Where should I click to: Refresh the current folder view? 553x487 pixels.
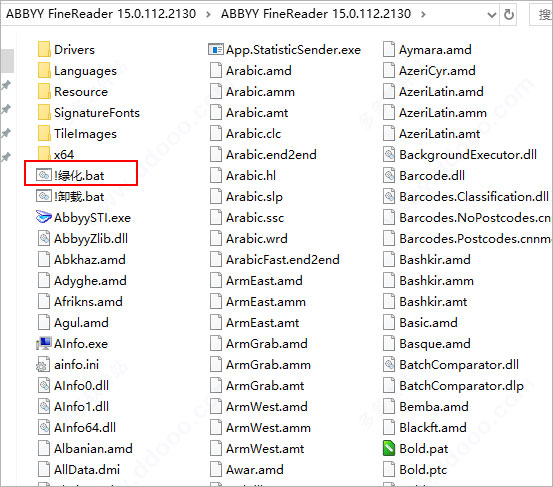[x=509, y=14]
